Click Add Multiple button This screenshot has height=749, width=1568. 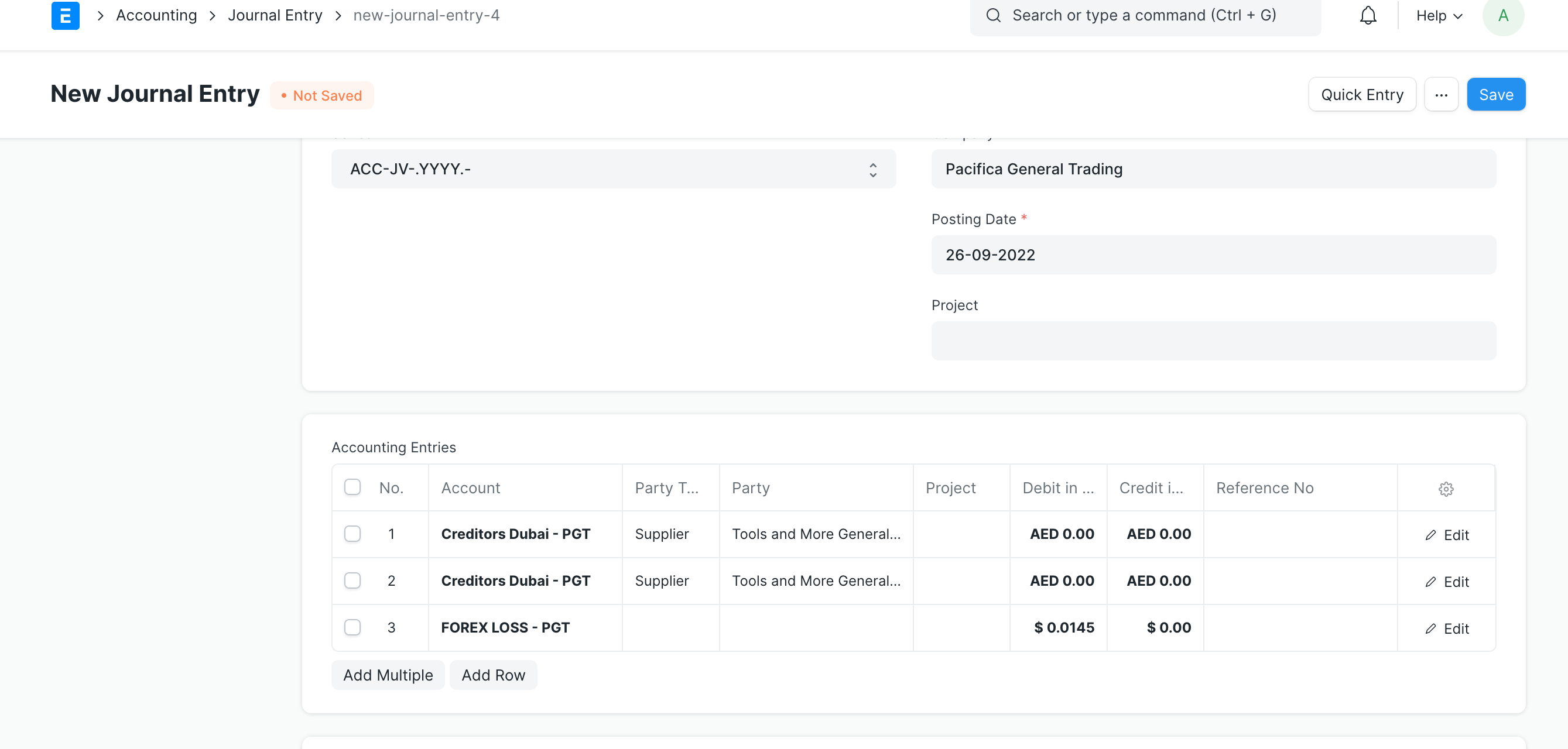(388, 675)
